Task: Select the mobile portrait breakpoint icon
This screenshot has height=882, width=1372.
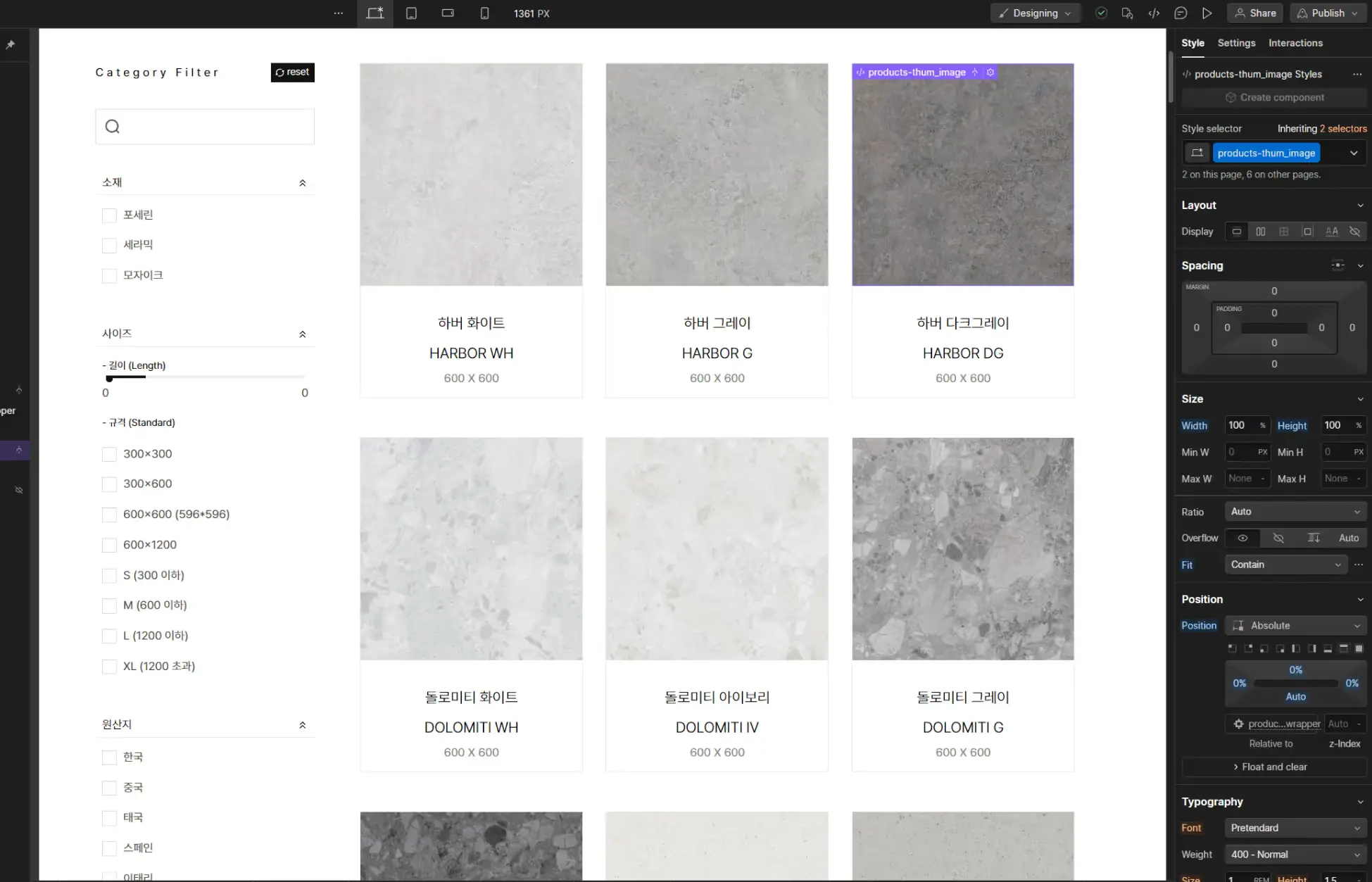Action: (x=484, y=13)
